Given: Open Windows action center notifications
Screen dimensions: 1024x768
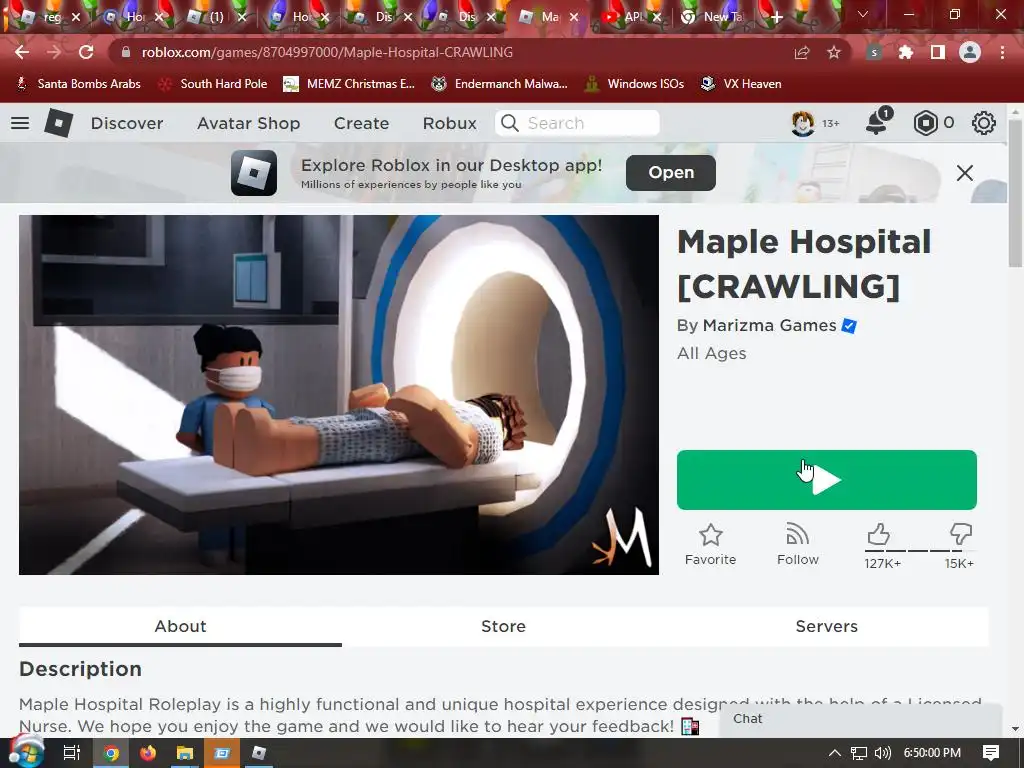Looking at the screenshot, I should click(x=991, y=753).
